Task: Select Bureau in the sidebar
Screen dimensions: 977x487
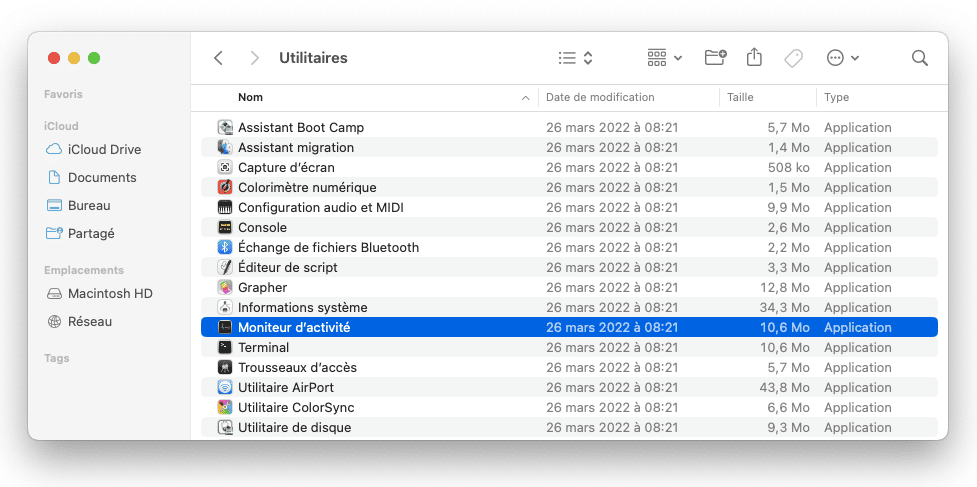Action: [79, 206]
